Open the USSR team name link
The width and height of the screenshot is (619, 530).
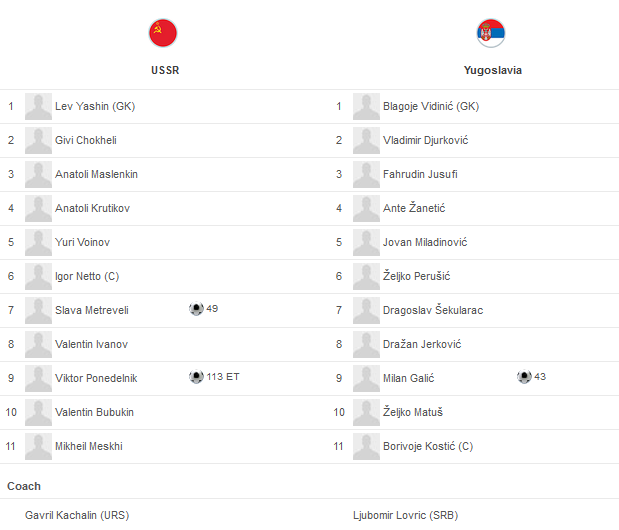click(164, 71)
